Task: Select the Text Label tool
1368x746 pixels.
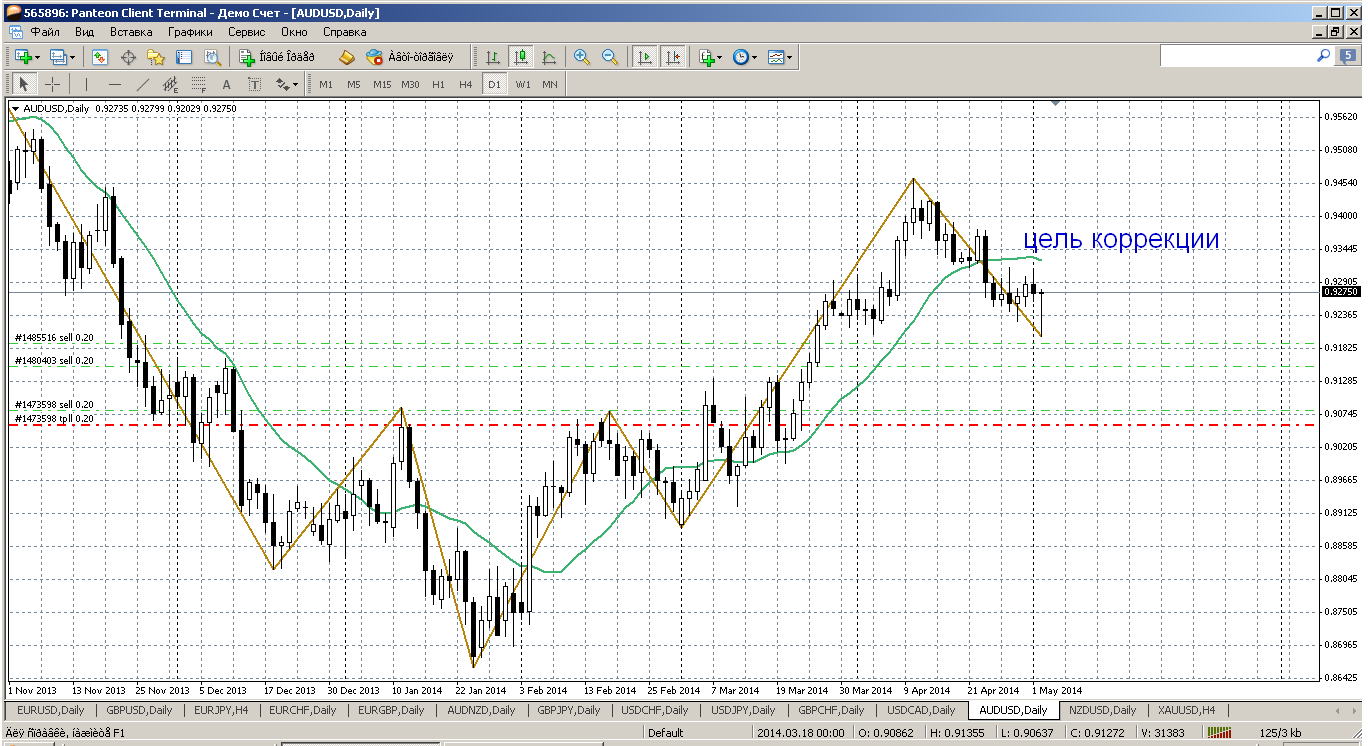Action: click(x=255, y=84)
